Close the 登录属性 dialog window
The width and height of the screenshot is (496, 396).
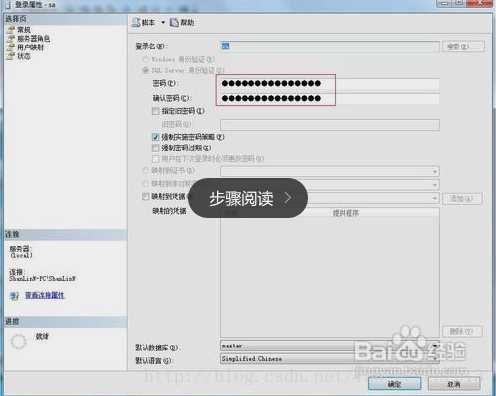pos(479,4)
